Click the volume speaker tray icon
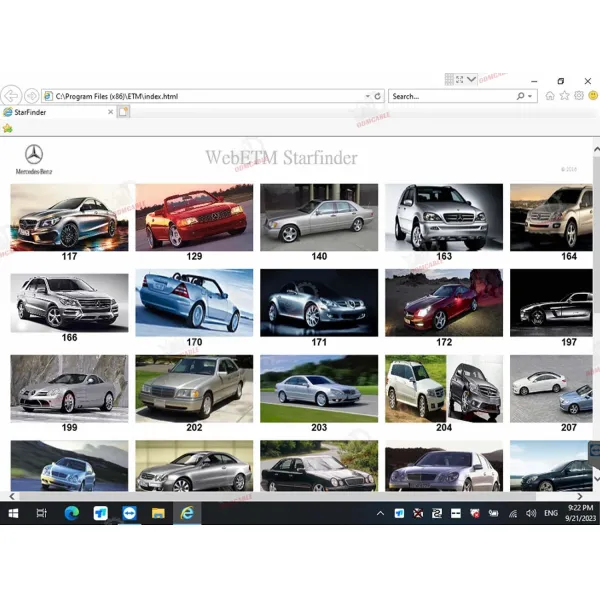 (531, 514)
